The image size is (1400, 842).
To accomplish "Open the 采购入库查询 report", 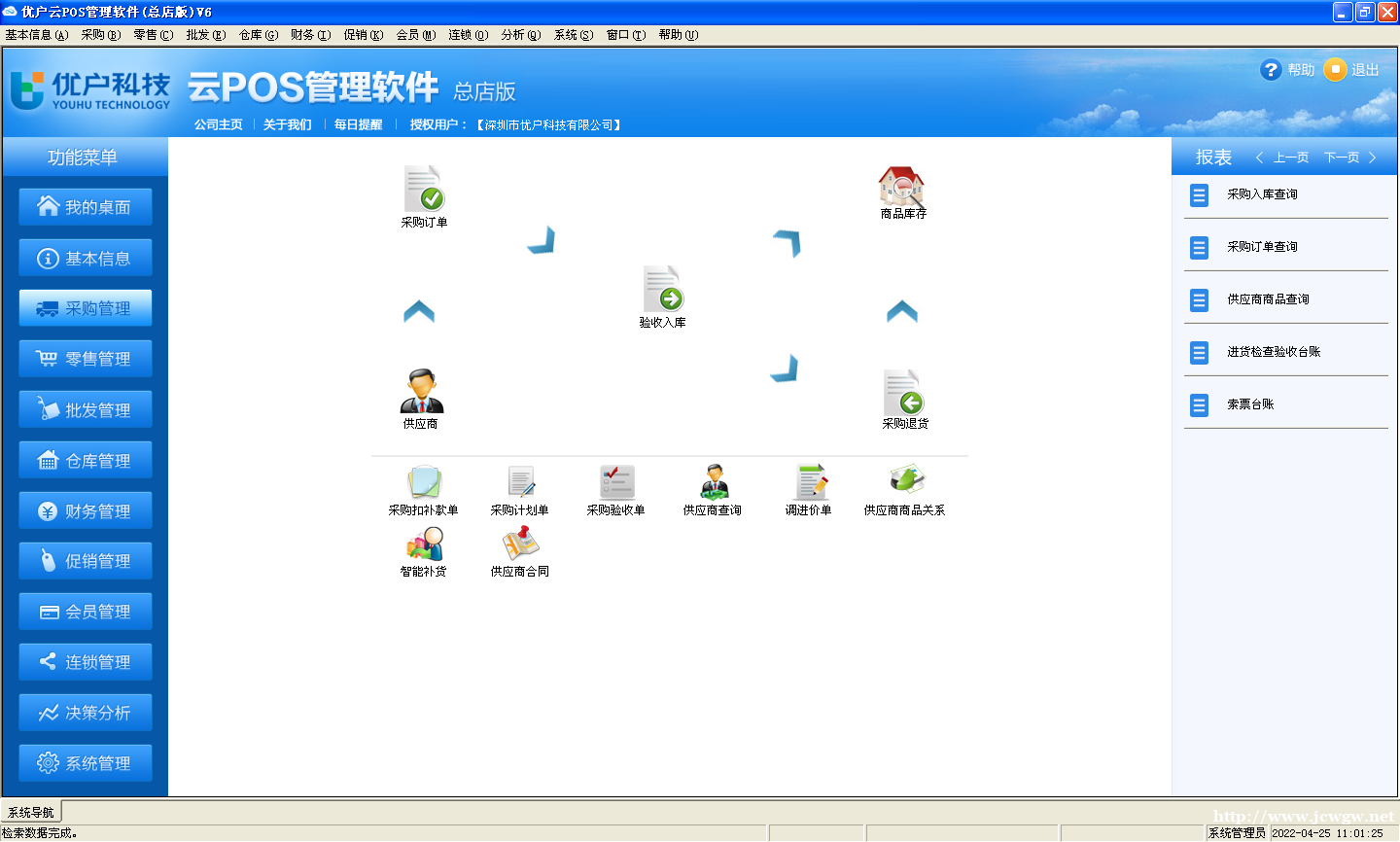I will tap(1262, 194).
